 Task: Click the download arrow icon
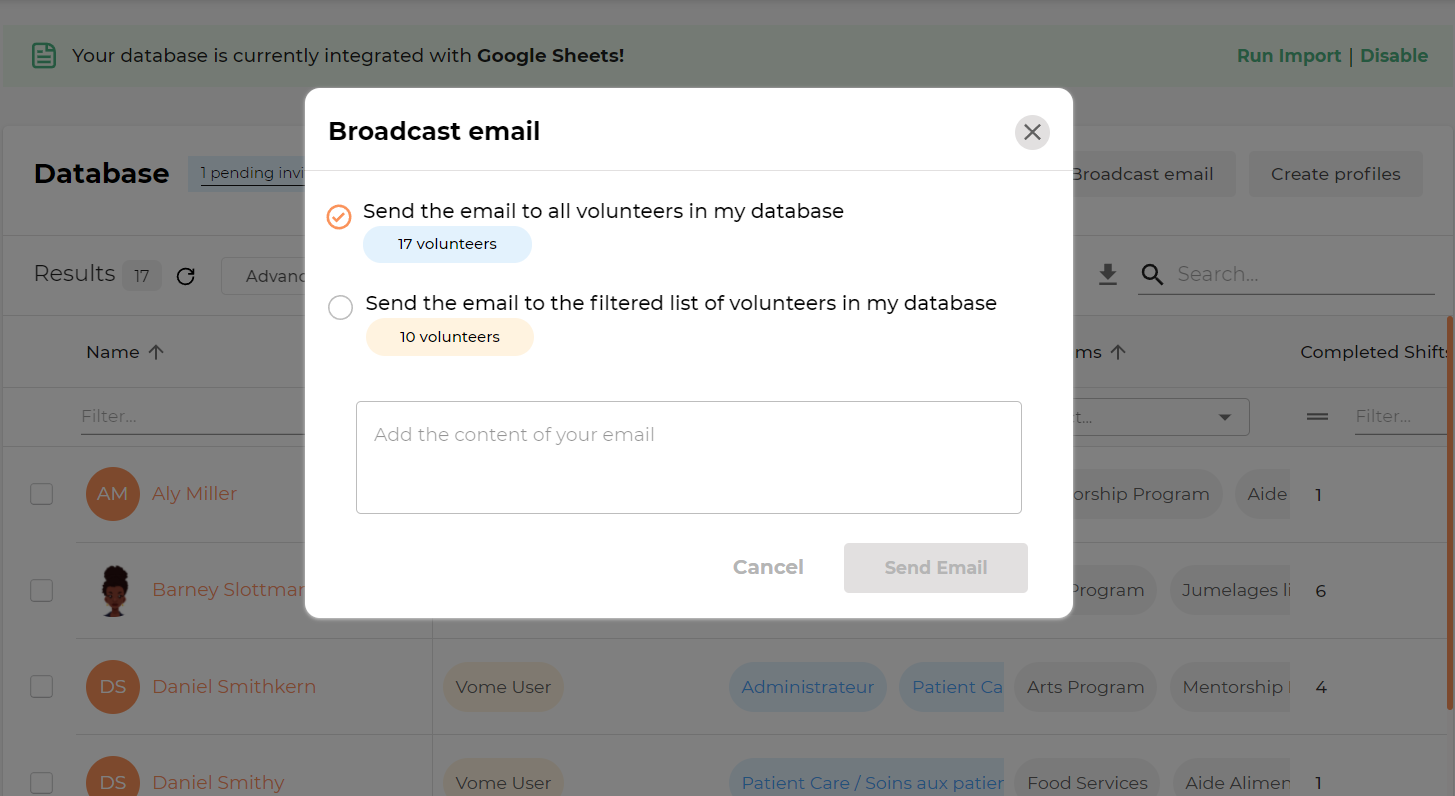coord(1107,275)
